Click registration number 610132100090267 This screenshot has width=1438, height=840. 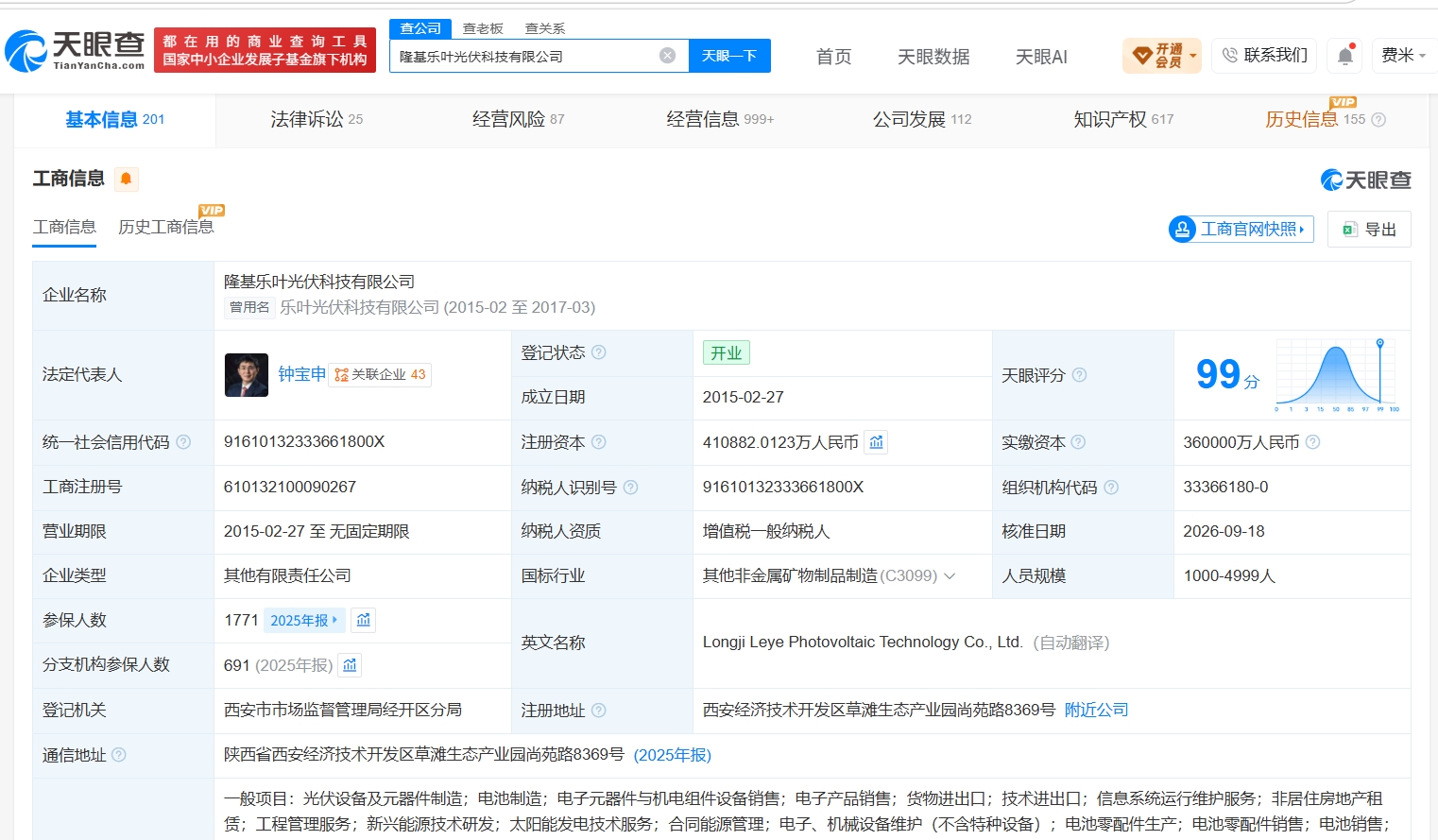(290, 488)
